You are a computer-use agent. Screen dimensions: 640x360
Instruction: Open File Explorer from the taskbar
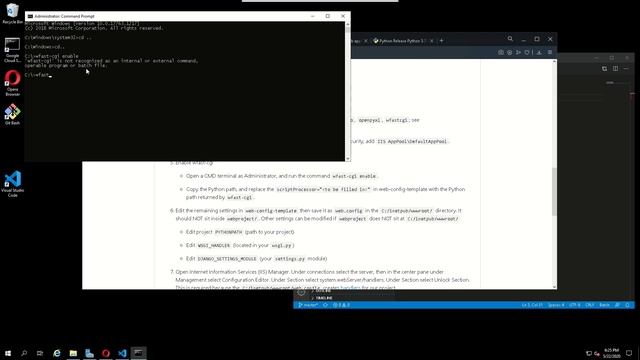pos(73,353)
